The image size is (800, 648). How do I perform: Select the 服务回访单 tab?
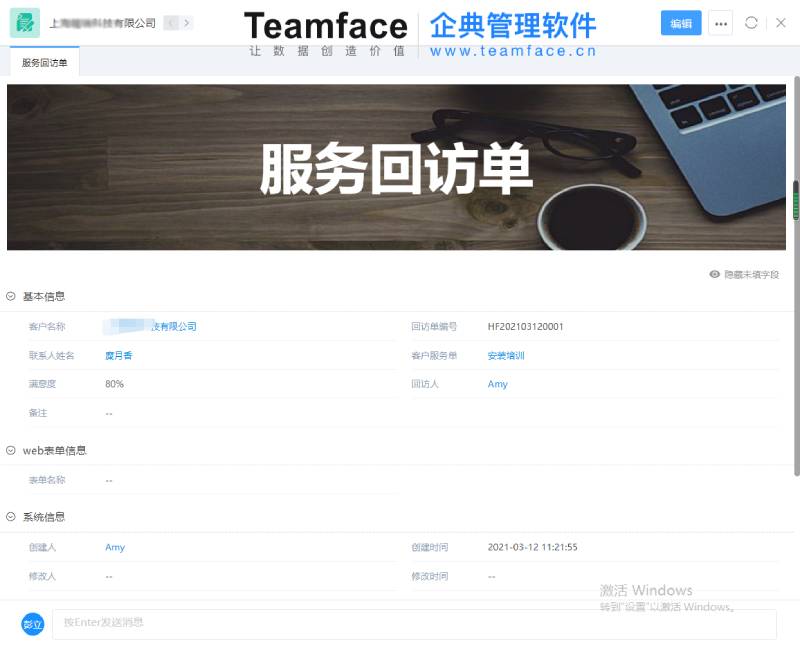[x=44, y=62]
